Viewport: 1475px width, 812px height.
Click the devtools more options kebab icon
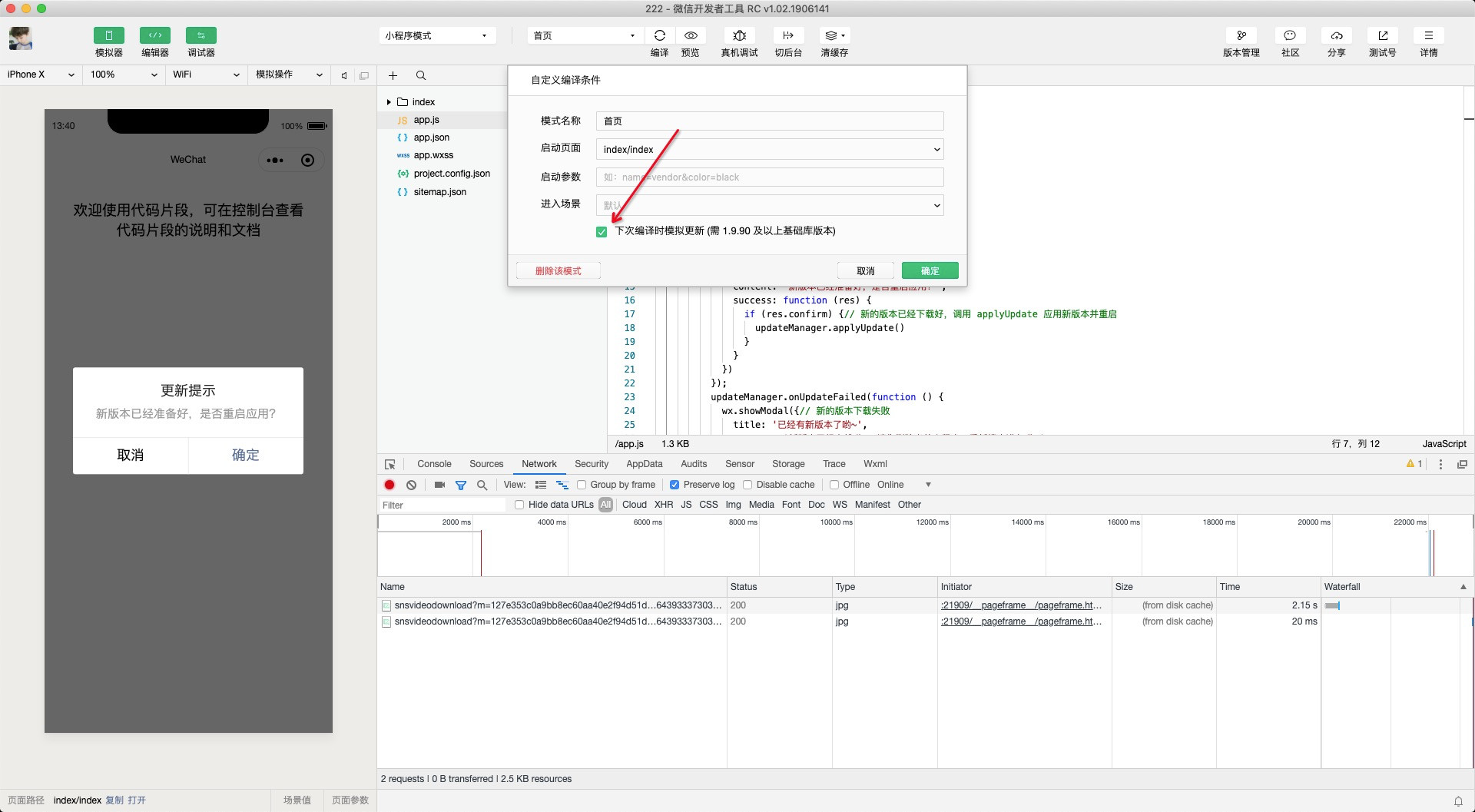pos(1440,464)
